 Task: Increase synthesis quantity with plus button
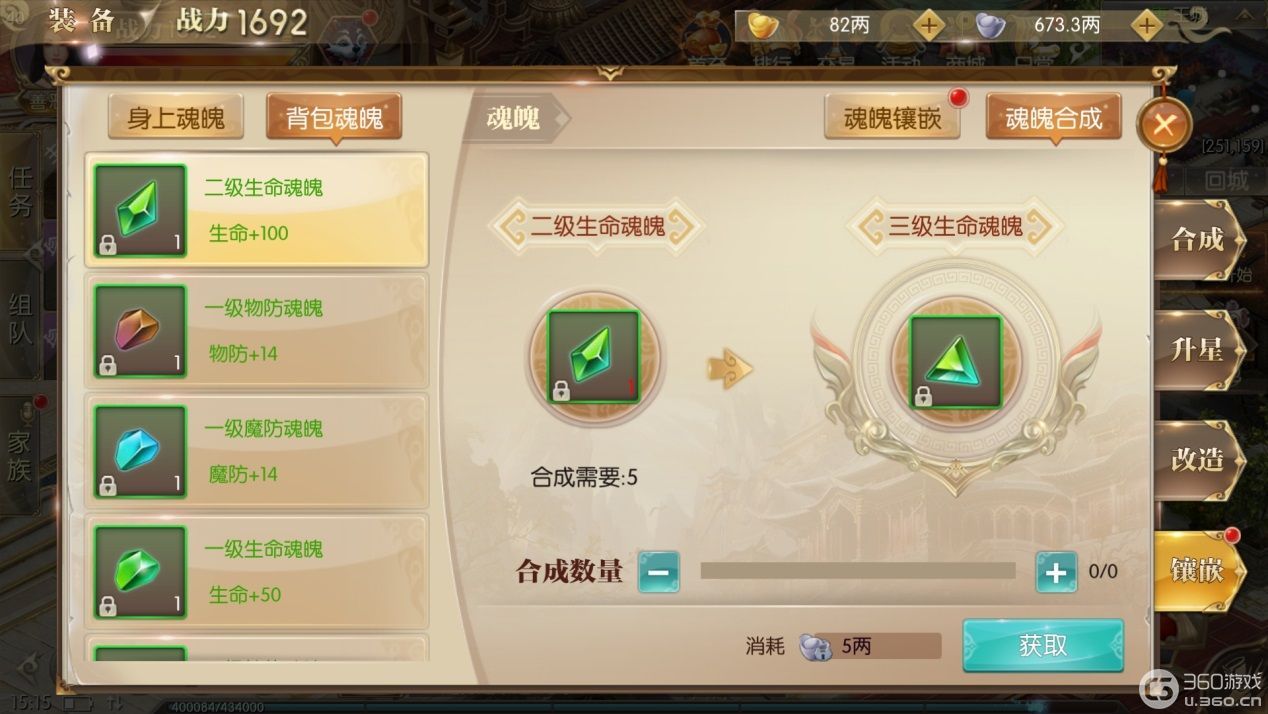click(x=1056, y=573)
